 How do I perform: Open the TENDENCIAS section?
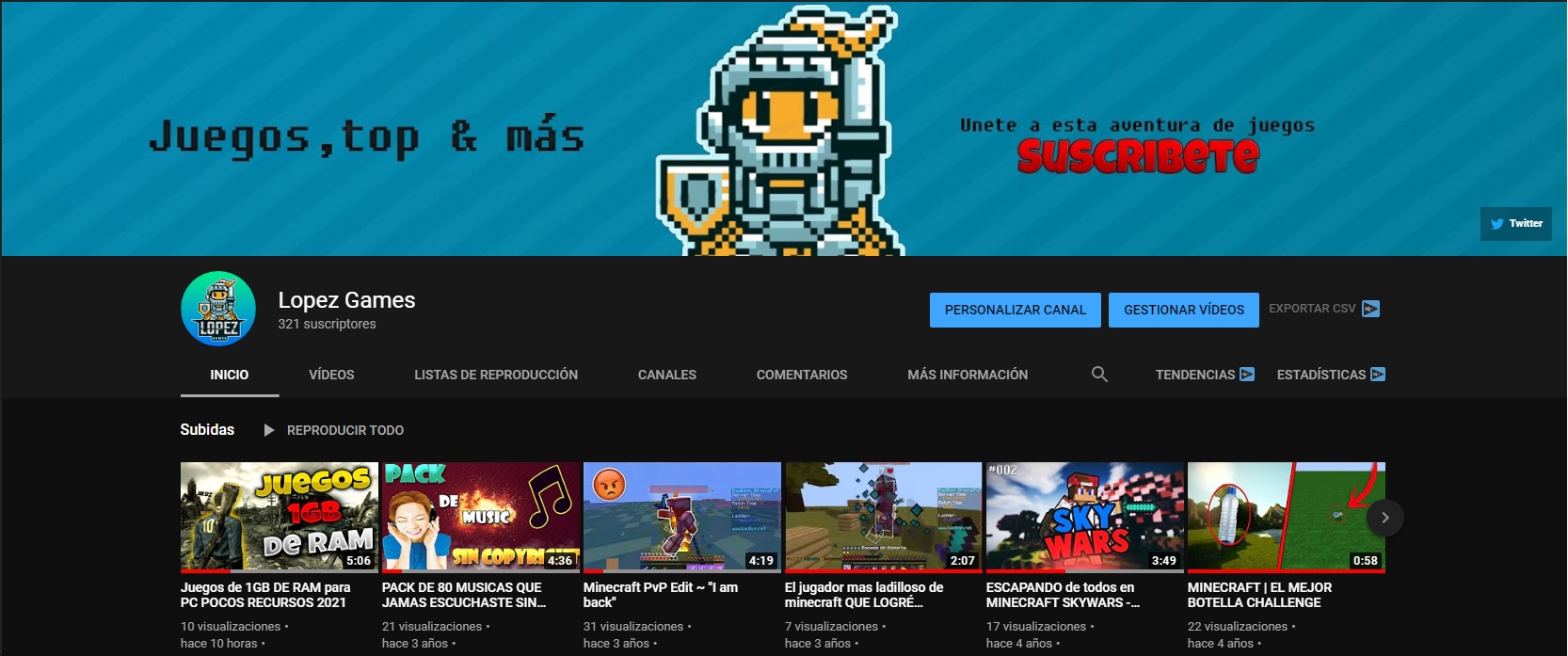pyautogui.click(x=1205, y=375)
